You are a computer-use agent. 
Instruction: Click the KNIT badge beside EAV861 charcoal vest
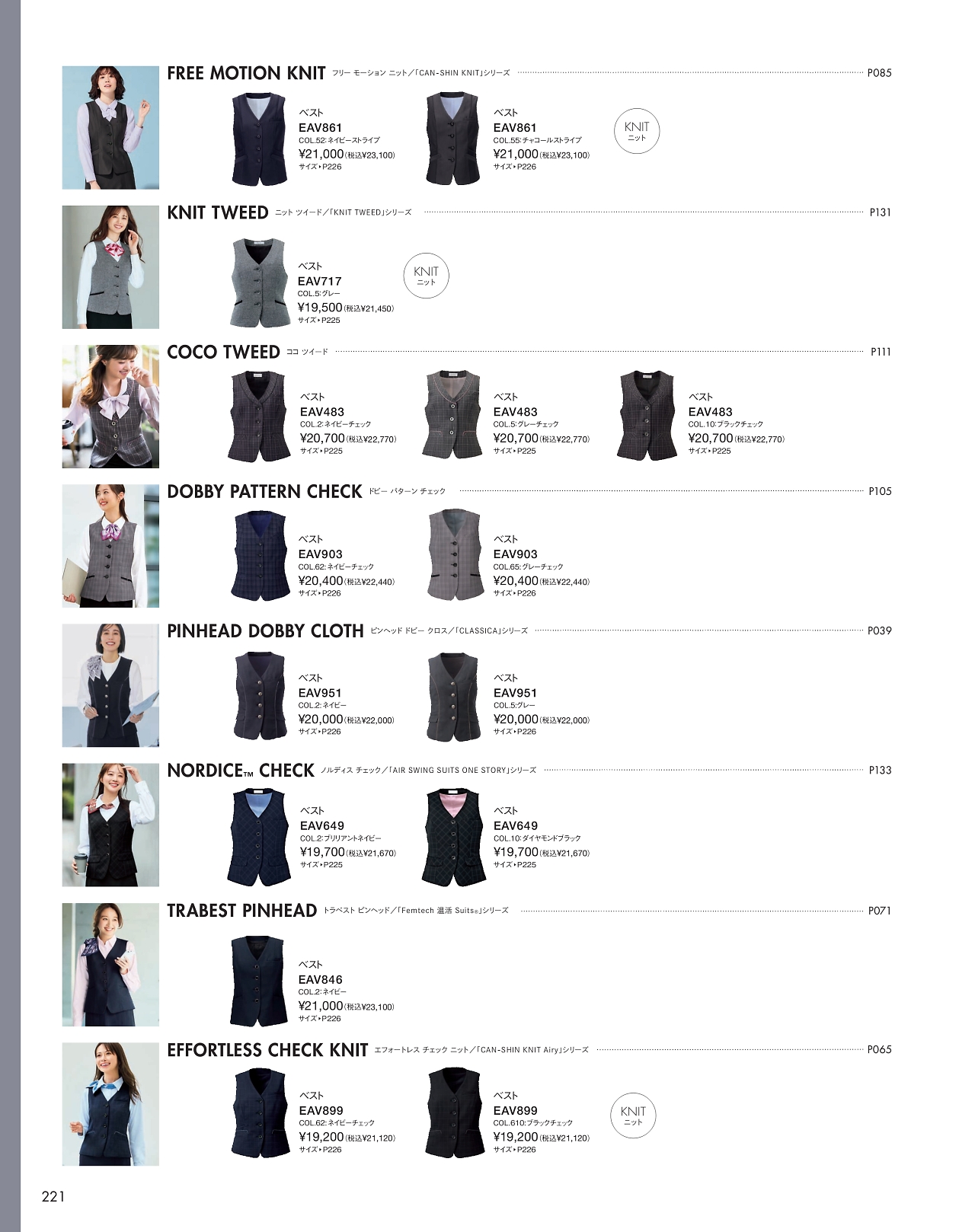pyautogui.click(x=637, y=132)
